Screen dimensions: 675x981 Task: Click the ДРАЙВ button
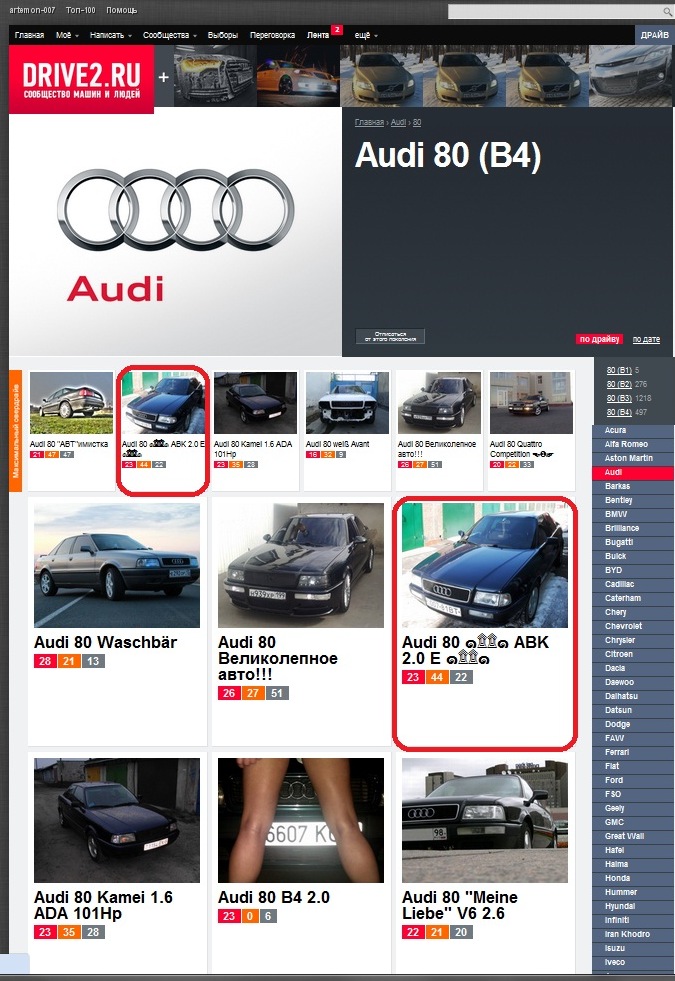tap(654, 35)
